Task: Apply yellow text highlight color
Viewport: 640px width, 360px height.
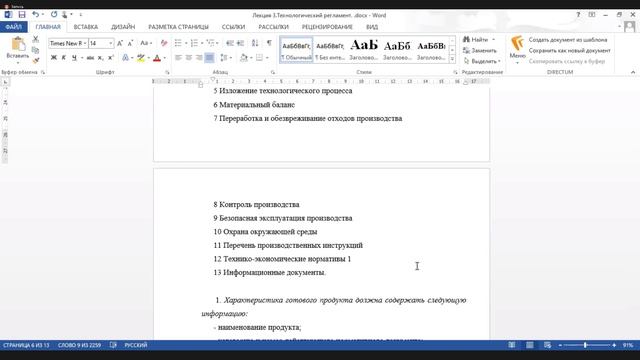Action: [141, 58]
